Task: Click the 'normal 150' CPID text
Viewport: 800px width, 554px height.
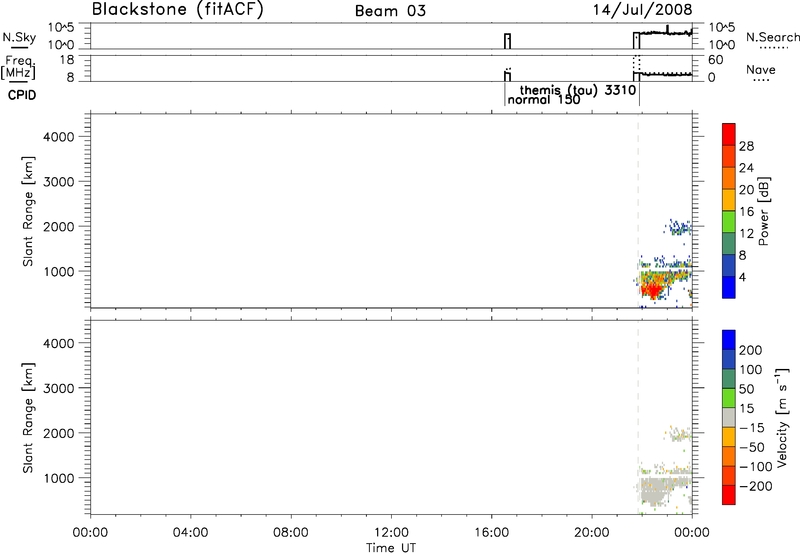Action: point(544,100)
